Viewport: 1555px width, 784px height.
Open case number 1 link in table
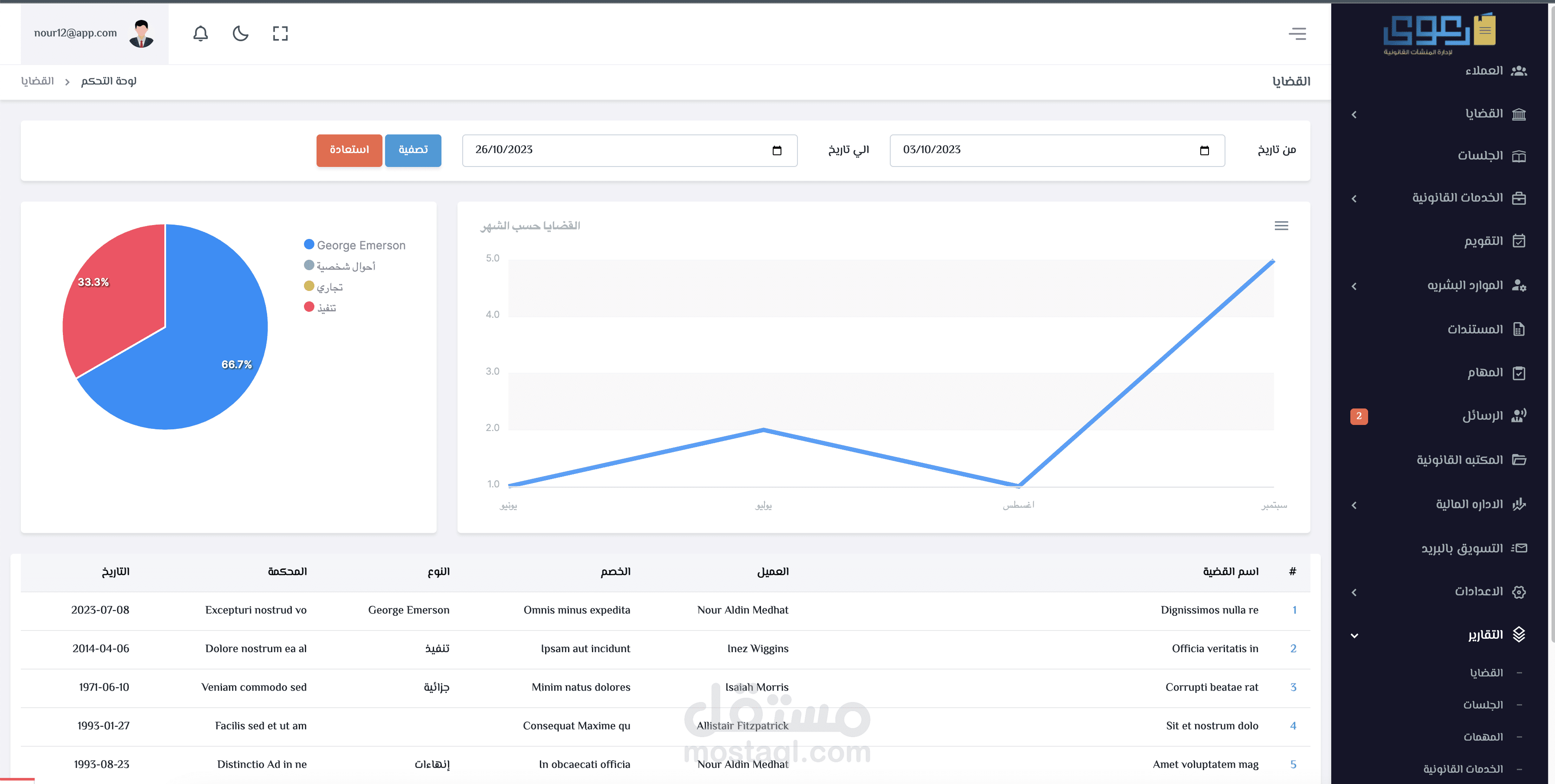[1294, 610]
